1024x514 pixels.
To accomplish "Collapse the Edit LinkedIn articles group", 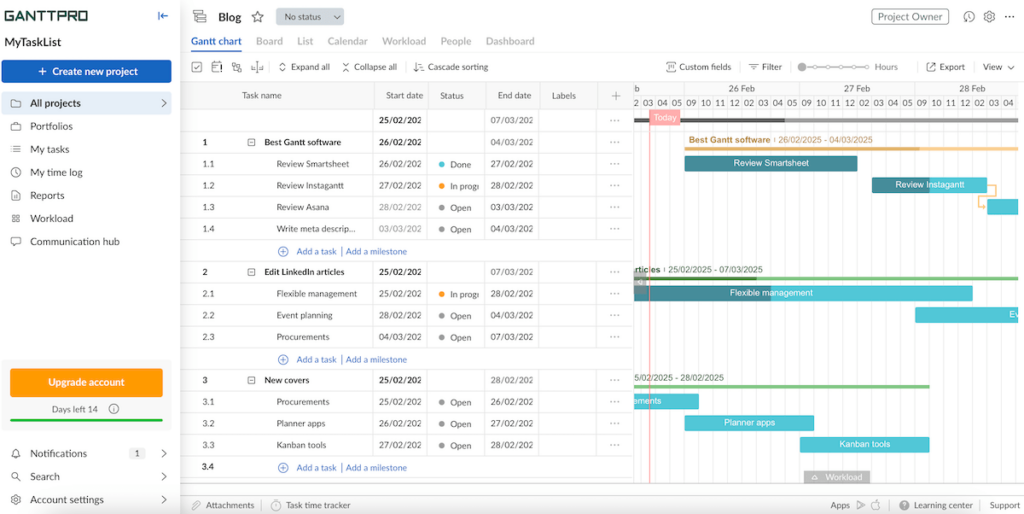I will tap(251, 272).
